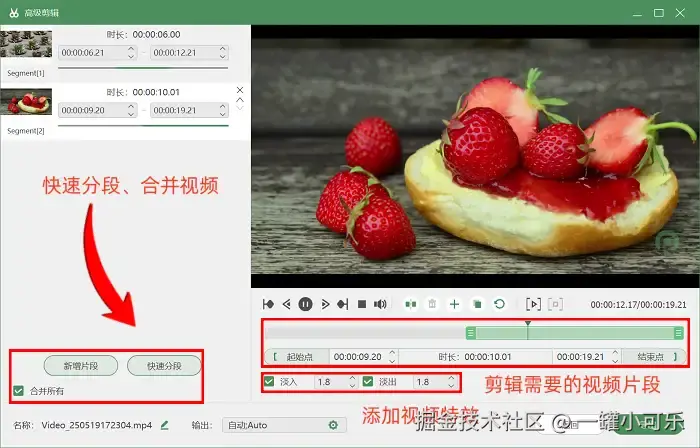Pause the video playback
The height and width of the screenshot is (448, 700).
[305, 304]
